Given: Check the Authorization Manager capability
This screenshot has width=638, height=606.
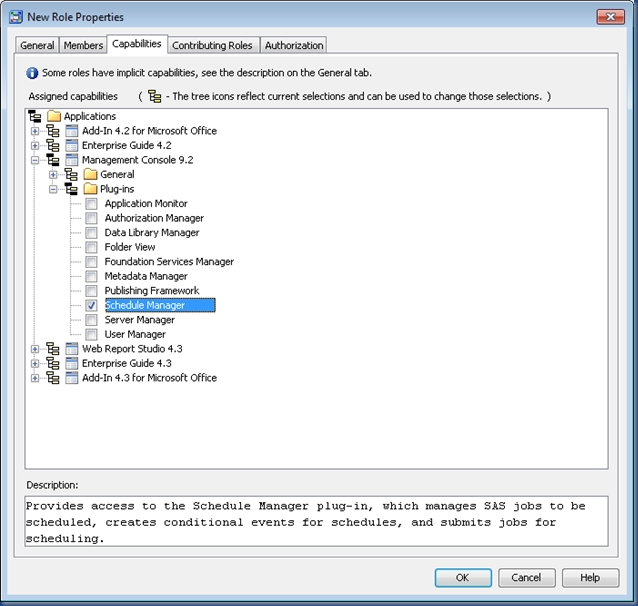Looking at the screenshot, I should (91, 218).
